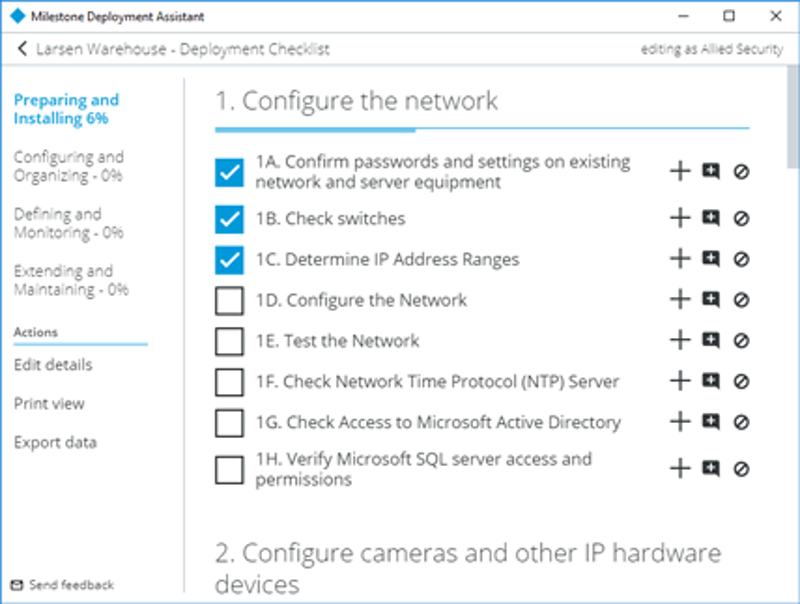
Task: Uncheck 1B. Check switches
Action: [227, 219]
